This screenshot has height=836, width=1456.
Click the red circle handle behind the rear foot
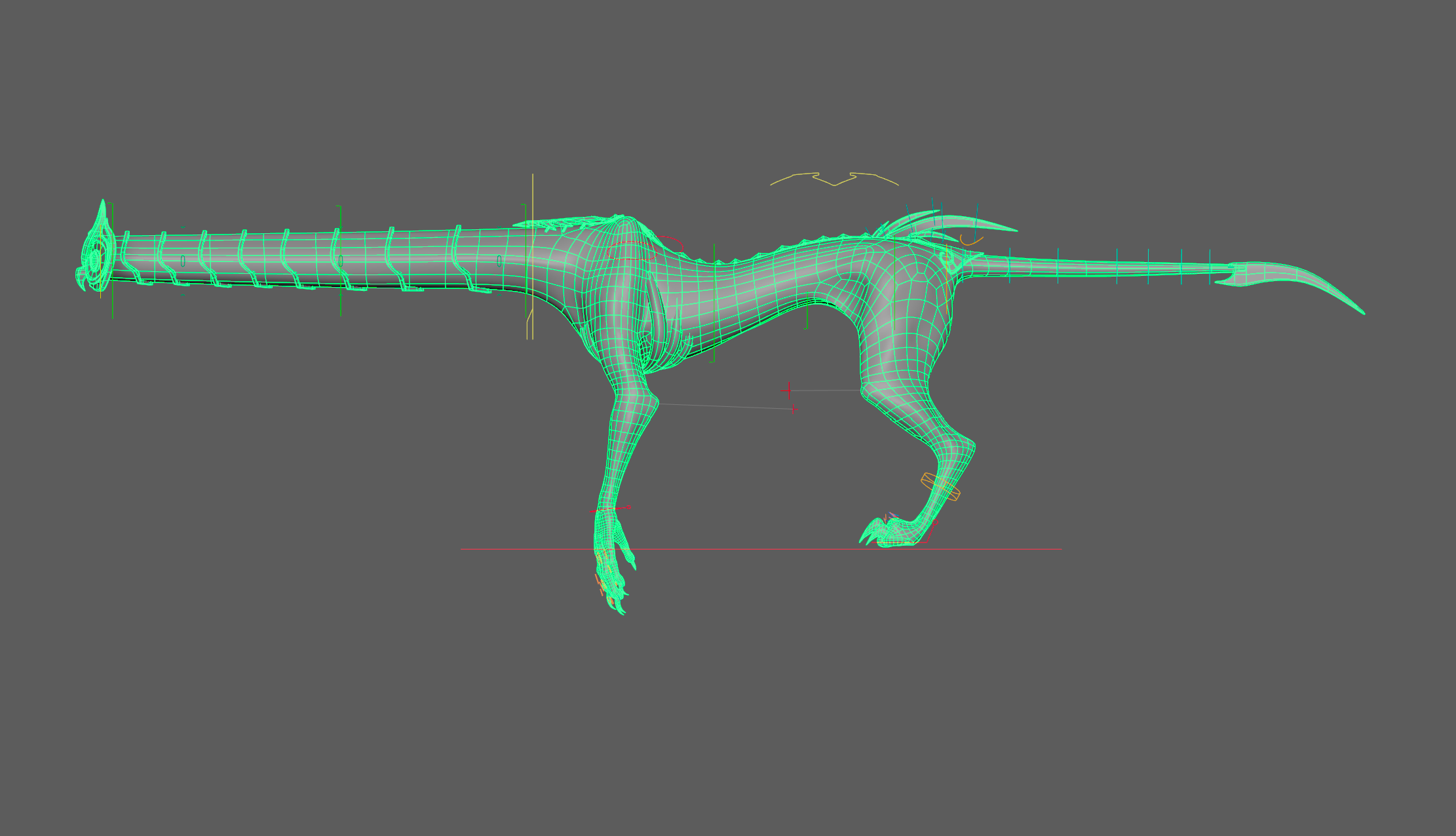935,523
